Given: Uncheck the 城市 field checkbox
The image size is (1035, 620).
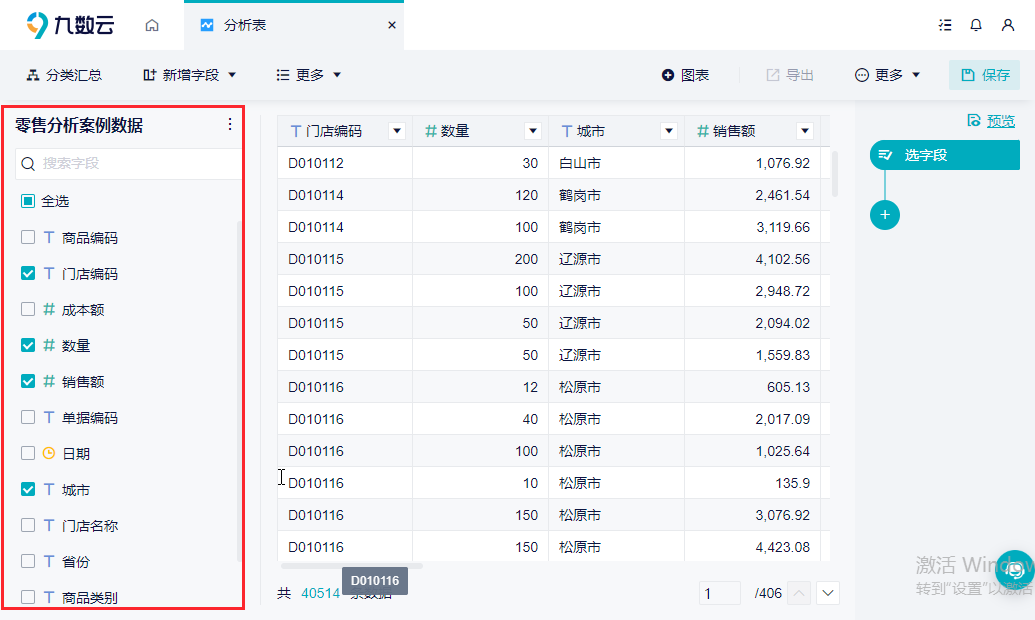Looking at the screenshot, I should point(28,489).
